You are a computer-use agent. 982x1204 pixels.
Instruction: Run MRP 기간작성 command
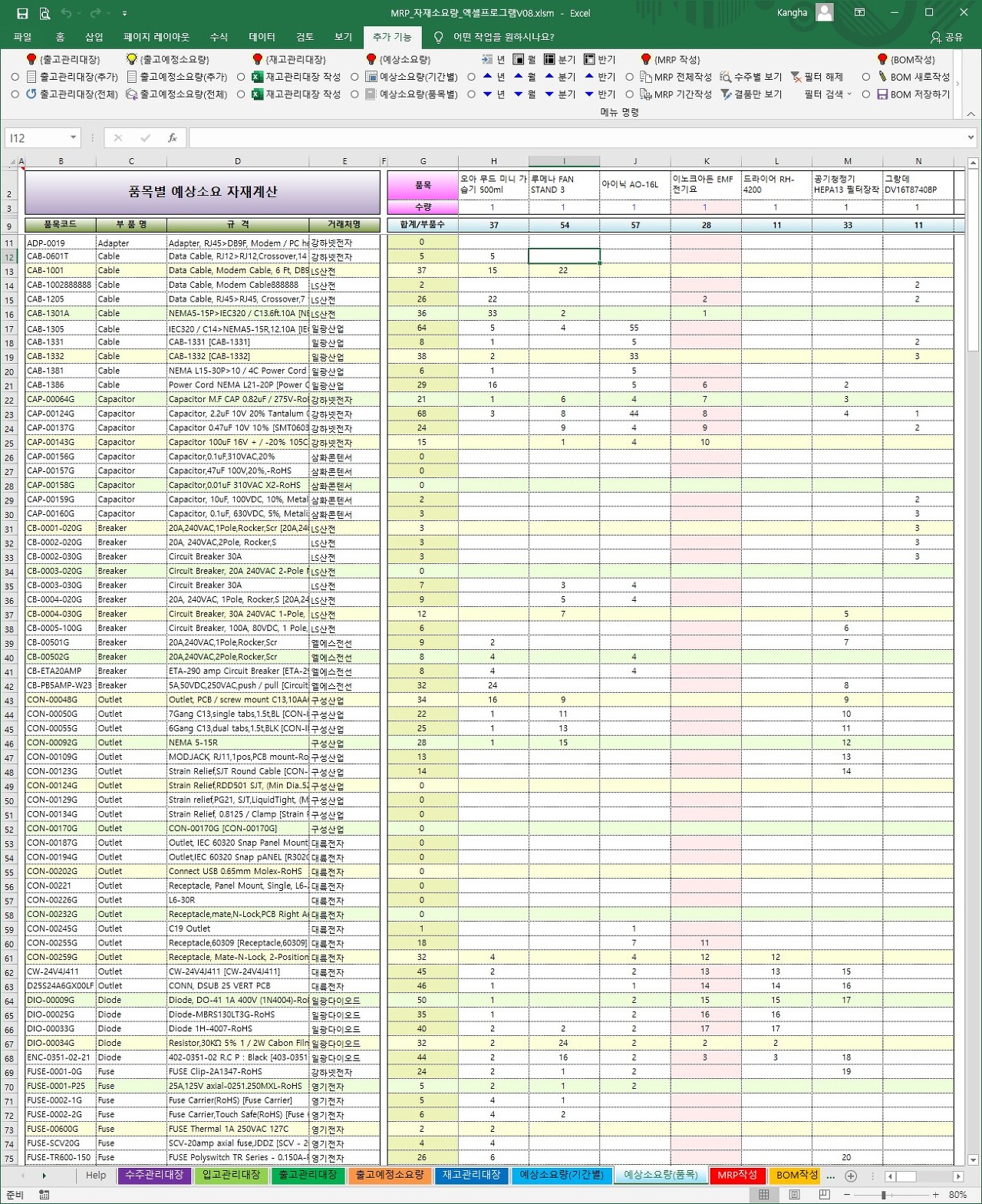(676, 94)
